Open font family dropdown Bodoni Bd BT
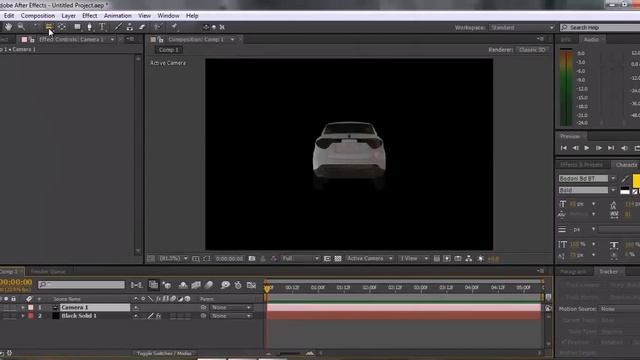The height and width of the screenshot is (360, 640). (587, 178)
